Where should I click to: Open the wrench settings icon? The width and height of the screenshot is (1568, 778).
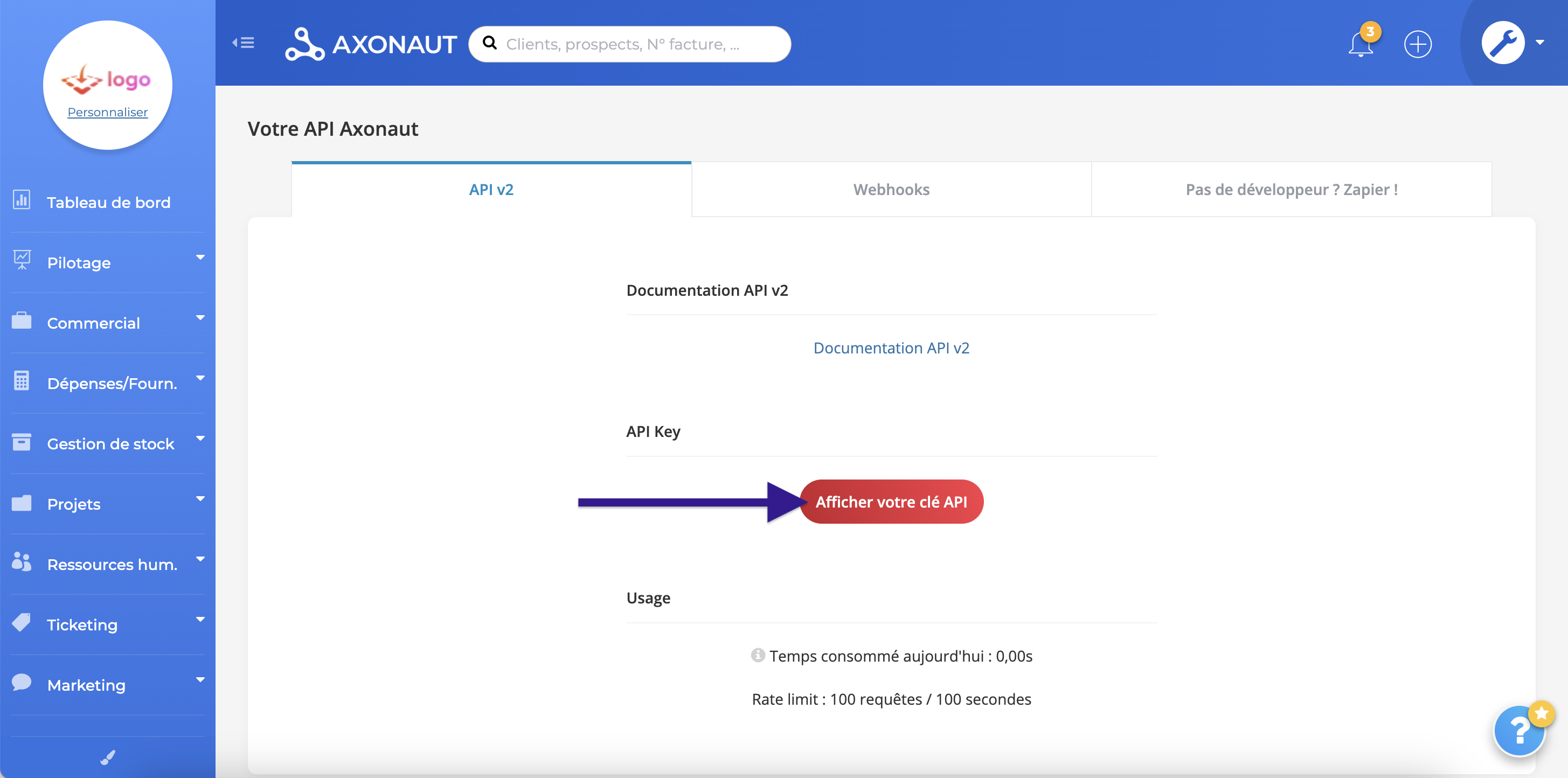[x=1502, y=43]
